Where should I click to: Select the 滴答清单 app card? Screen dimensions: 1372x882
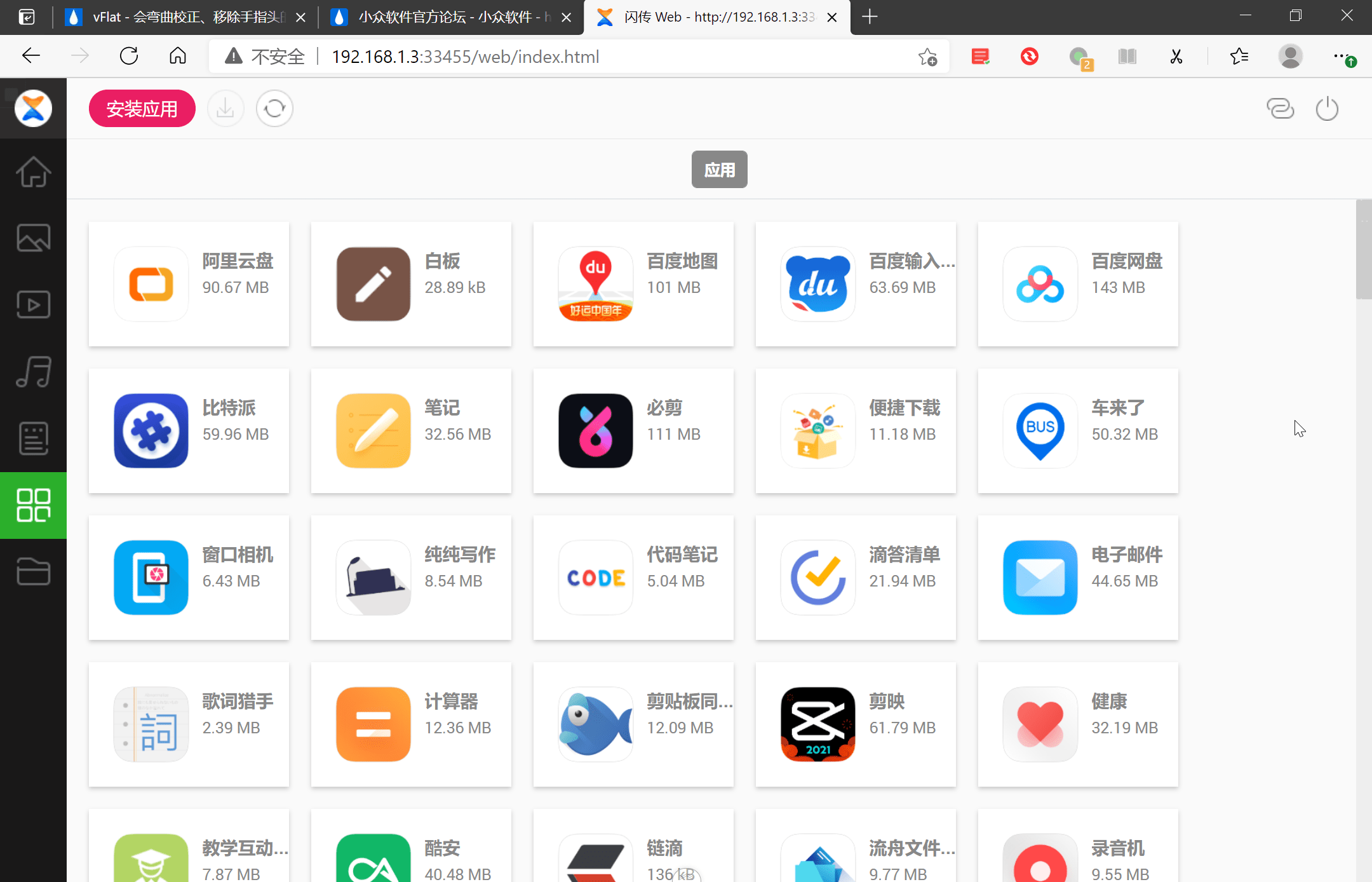856,578
